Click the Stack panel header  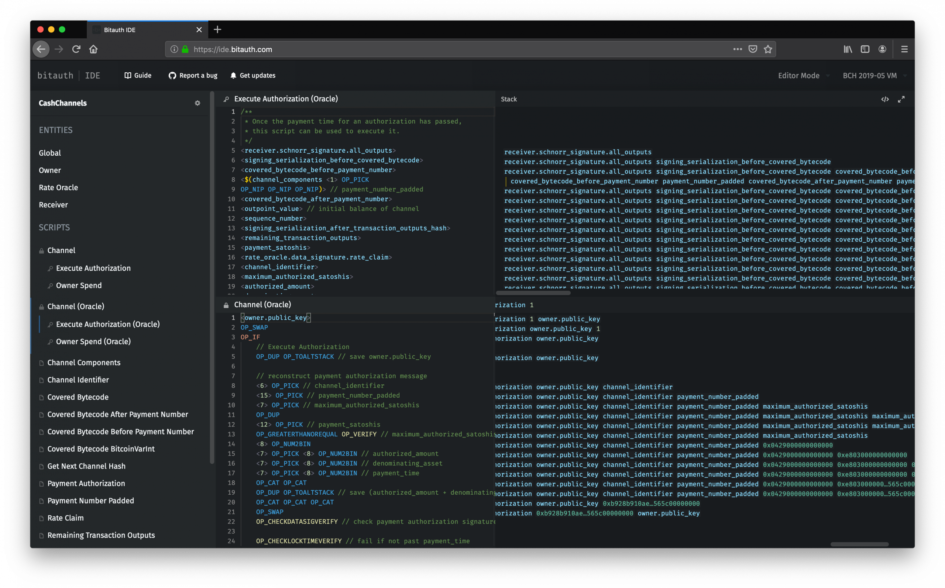509,99
